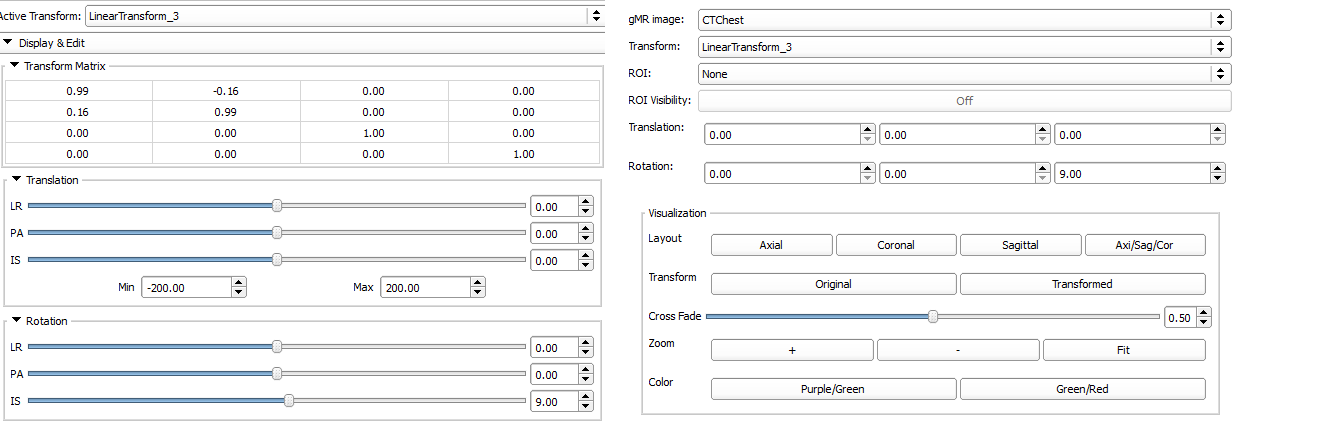1327x435 pixels.
Task: Collapse the Transform Matrix section
Action: click(15, 66)
